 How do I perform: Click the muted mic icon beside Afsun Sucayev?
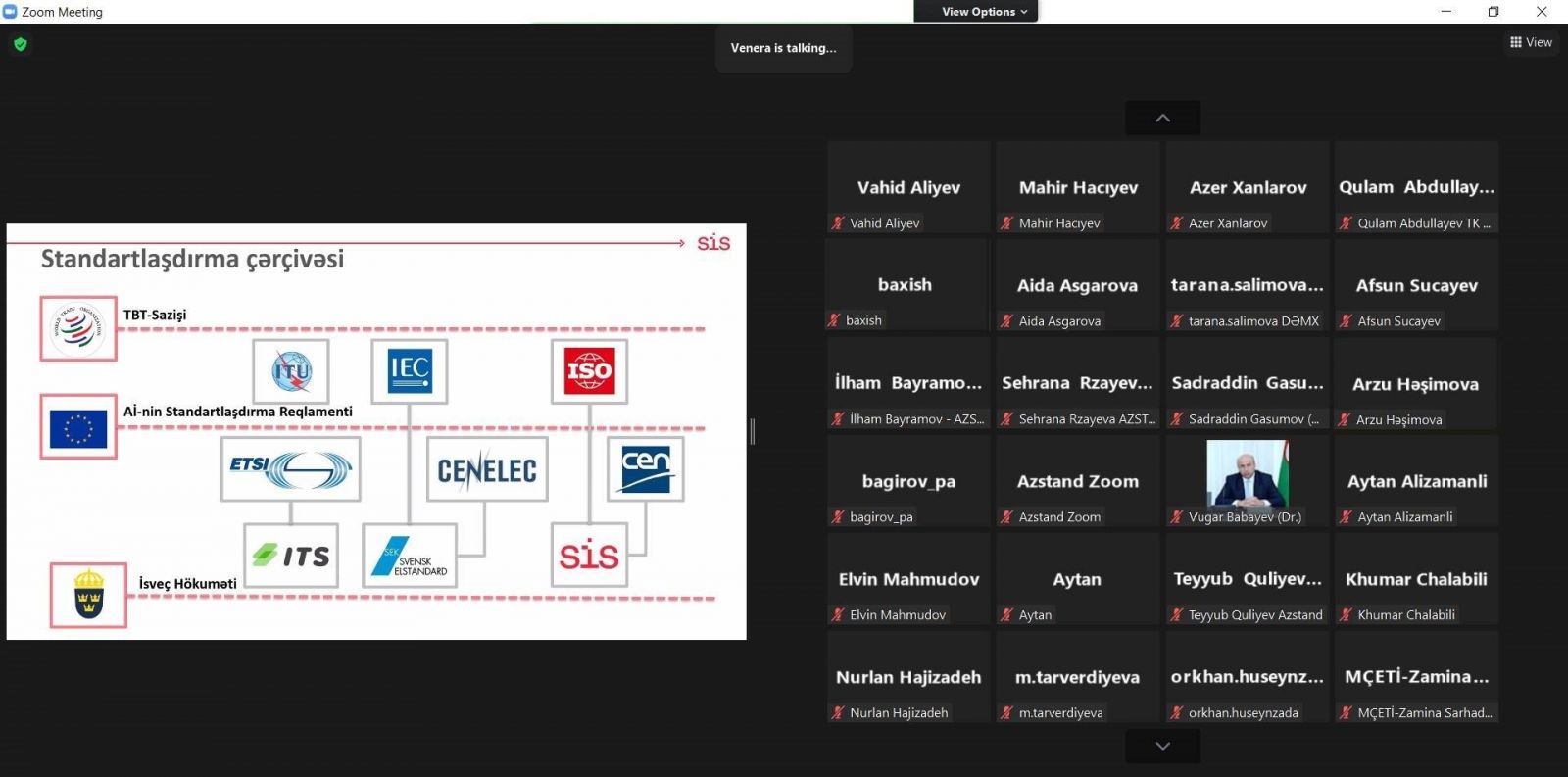1346,321
